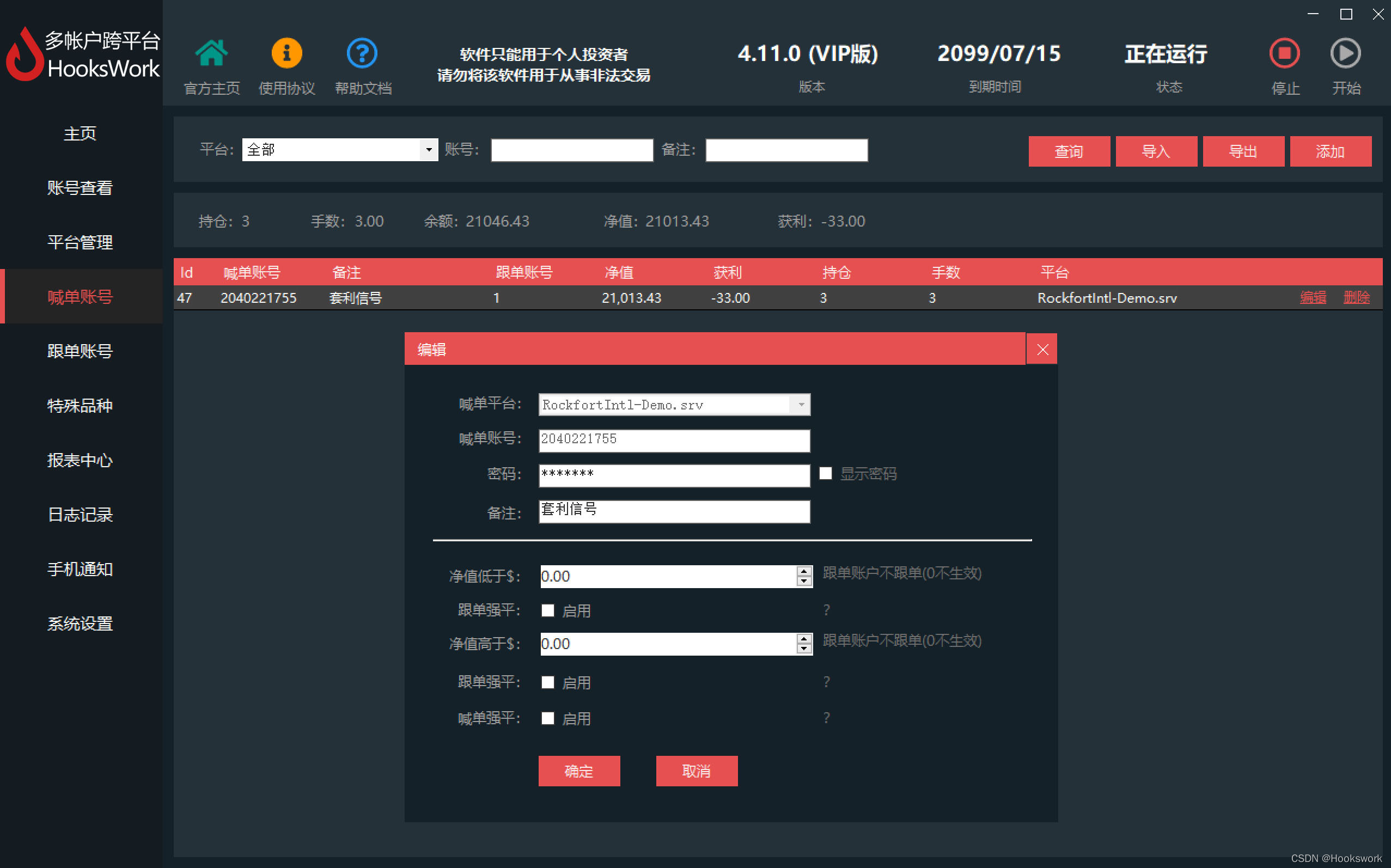Open the 官方主页 home icon
The height and width of the screenshot is (868, 1391).
pos(211,53)
